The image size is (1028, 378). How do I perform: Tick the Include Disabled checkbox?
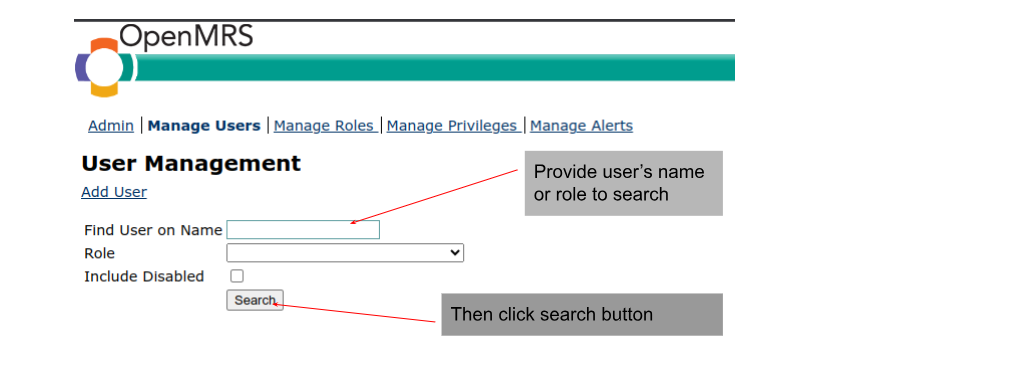[x=237, y=276]
